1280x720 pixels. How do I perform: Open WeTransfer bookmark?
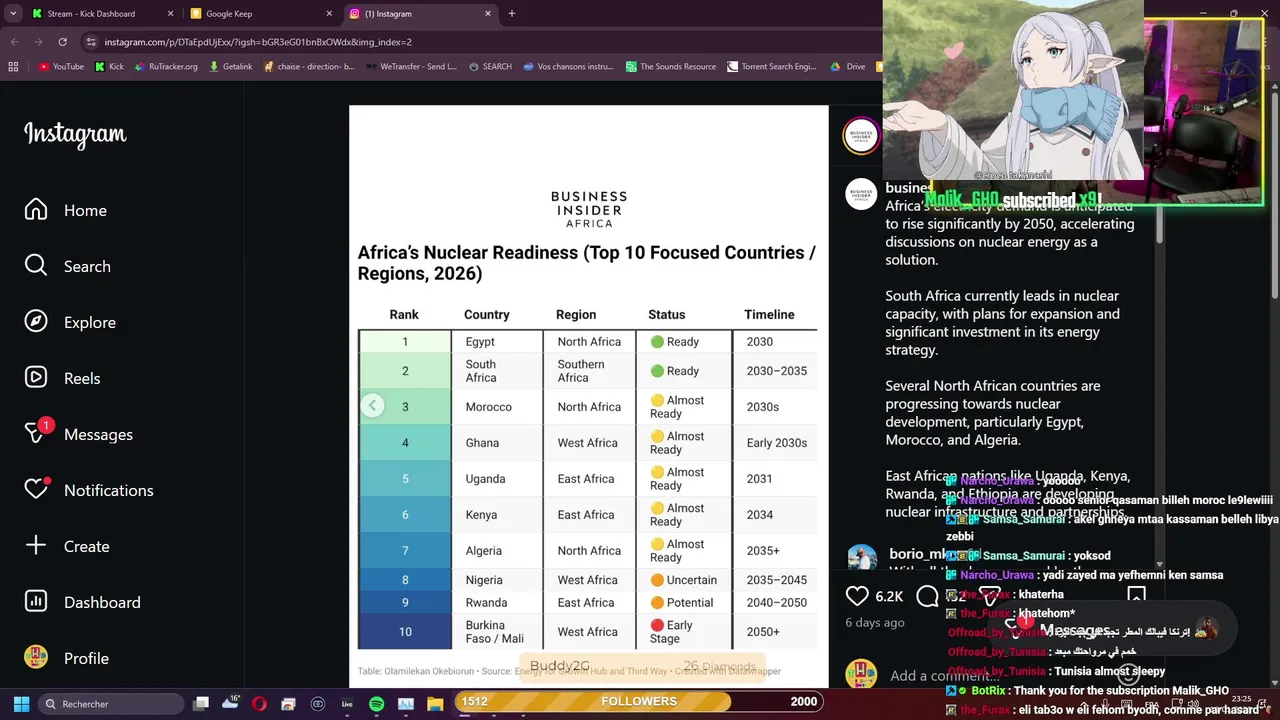point(411,67)
